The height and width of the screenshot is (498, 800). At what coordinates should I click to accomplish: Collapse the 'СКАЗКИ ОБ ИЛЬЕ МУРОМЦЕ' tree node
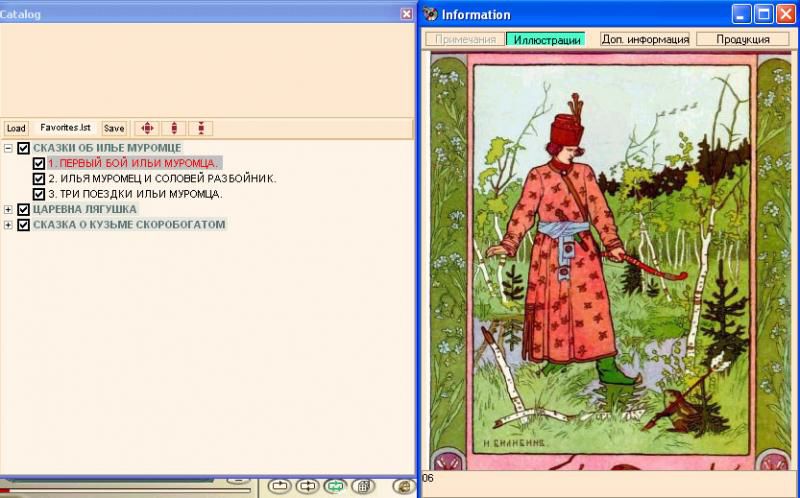coord(9,149)
